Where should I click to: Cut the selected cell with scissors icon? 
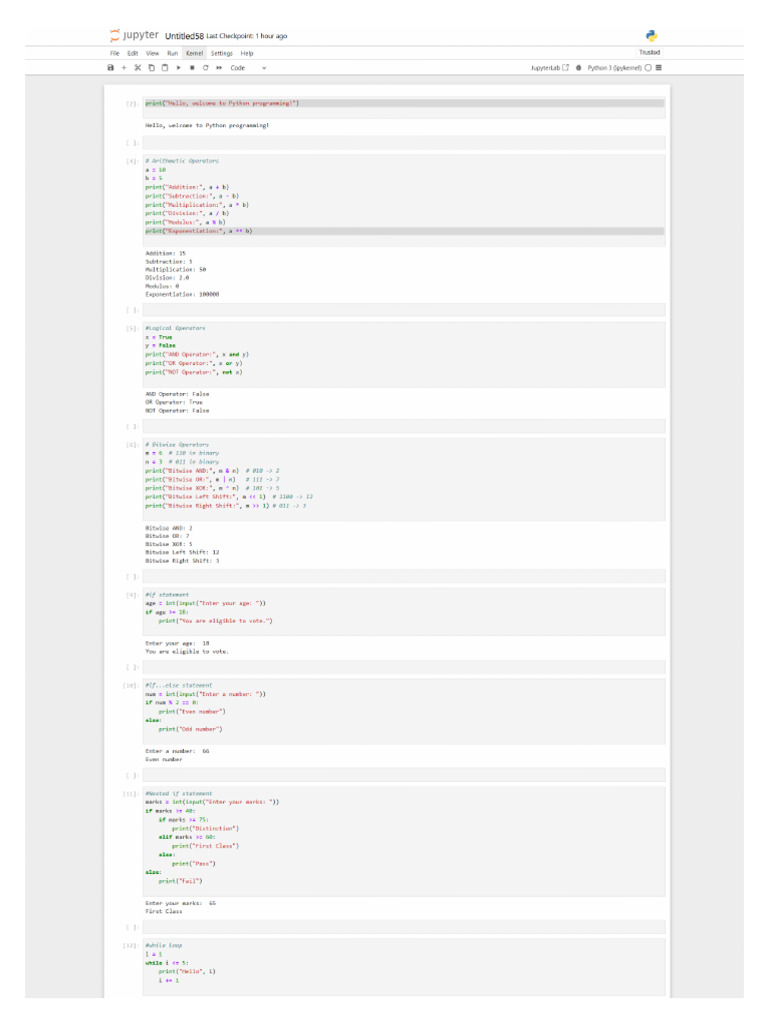[x=137, y=68]
